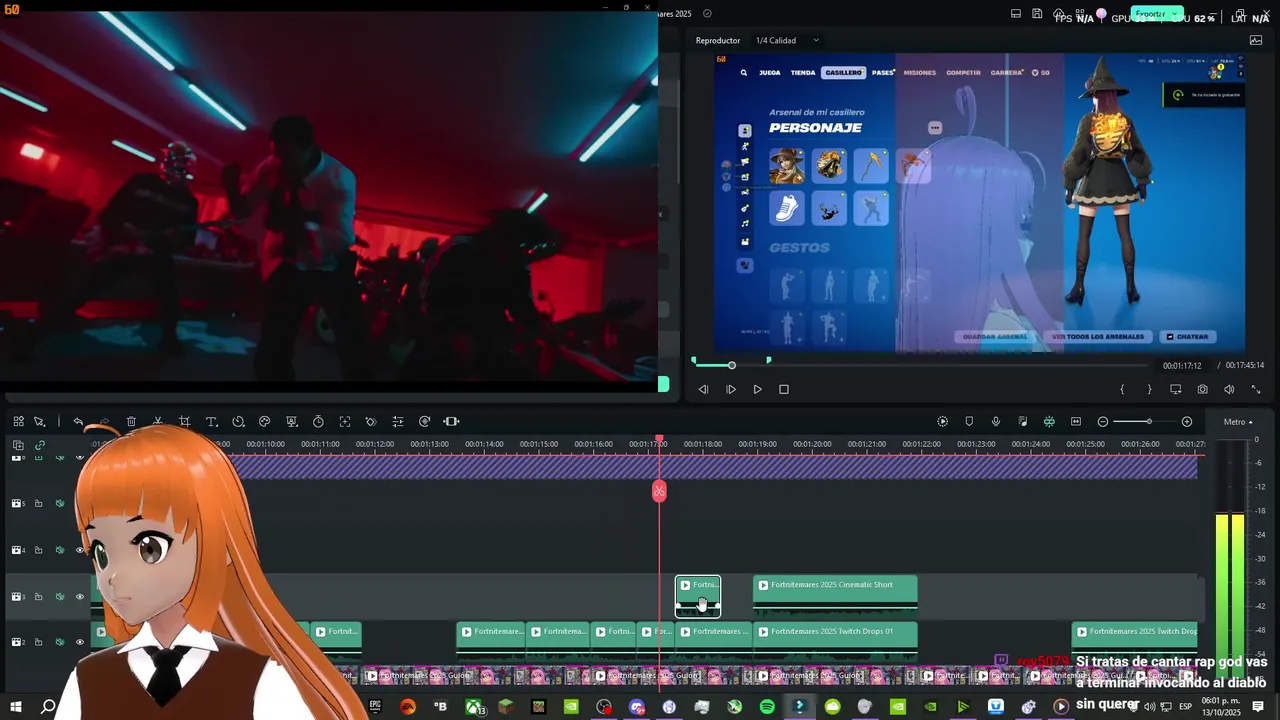Screen dimensions: 1280x720
Task: Mute video track 5
Action: point(60,504)
